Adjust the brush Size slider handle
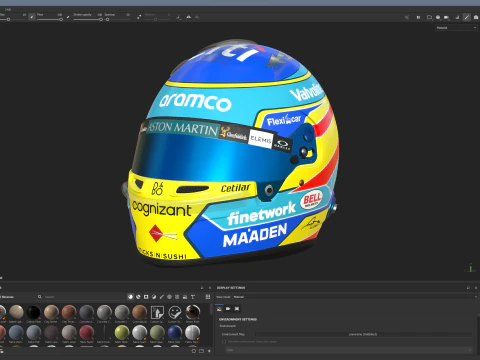 [8, 20]
